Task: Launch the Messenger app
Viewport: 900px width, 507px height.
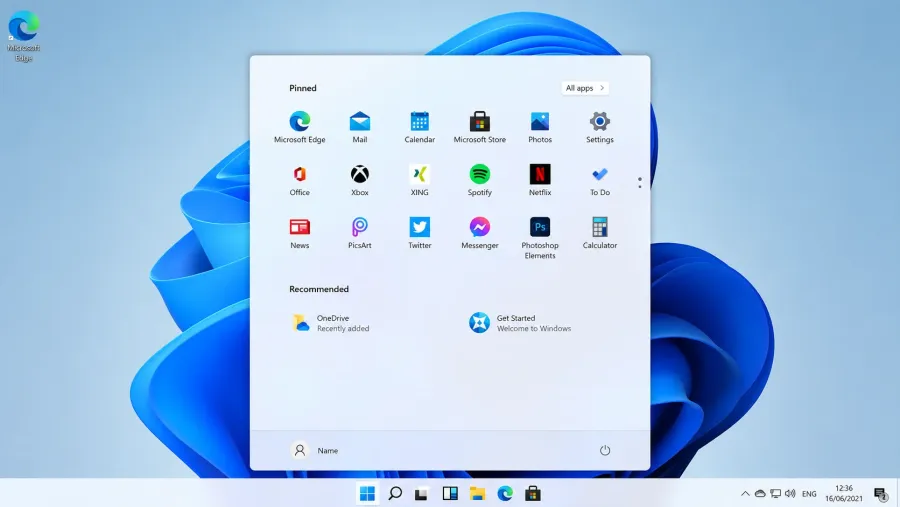Action: [x=480, y=233]
